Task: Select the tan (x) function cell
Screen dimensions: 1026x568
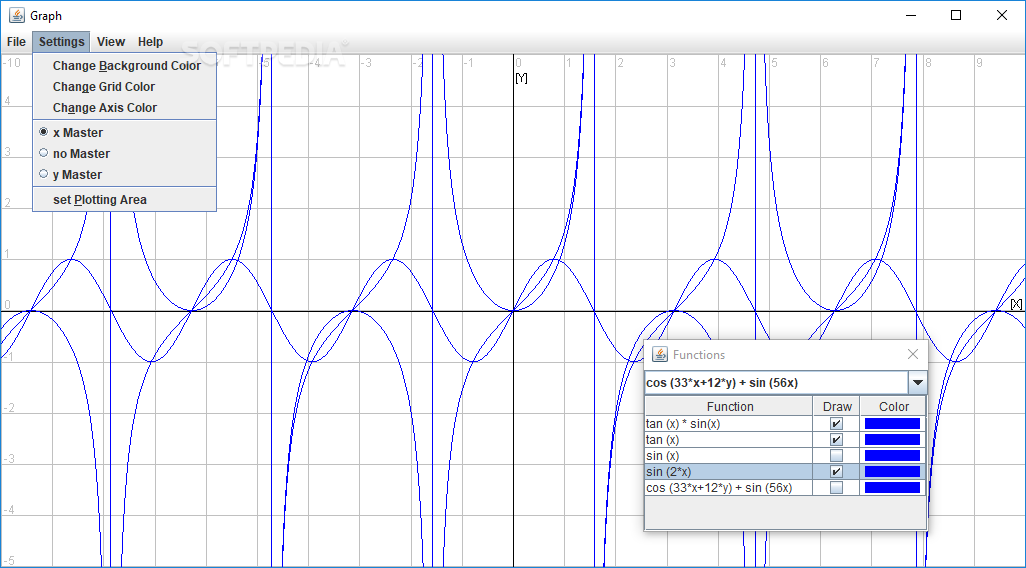Action: point(728,440)
